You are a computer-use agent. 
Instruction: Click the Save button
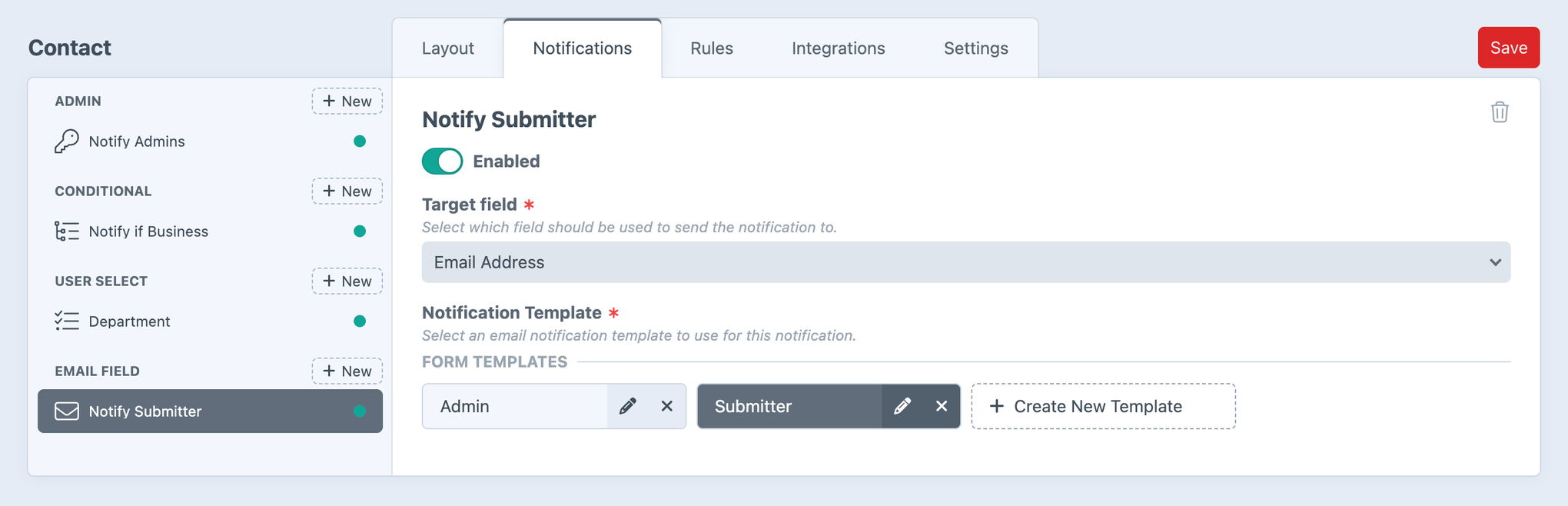tap(1508, 47)
